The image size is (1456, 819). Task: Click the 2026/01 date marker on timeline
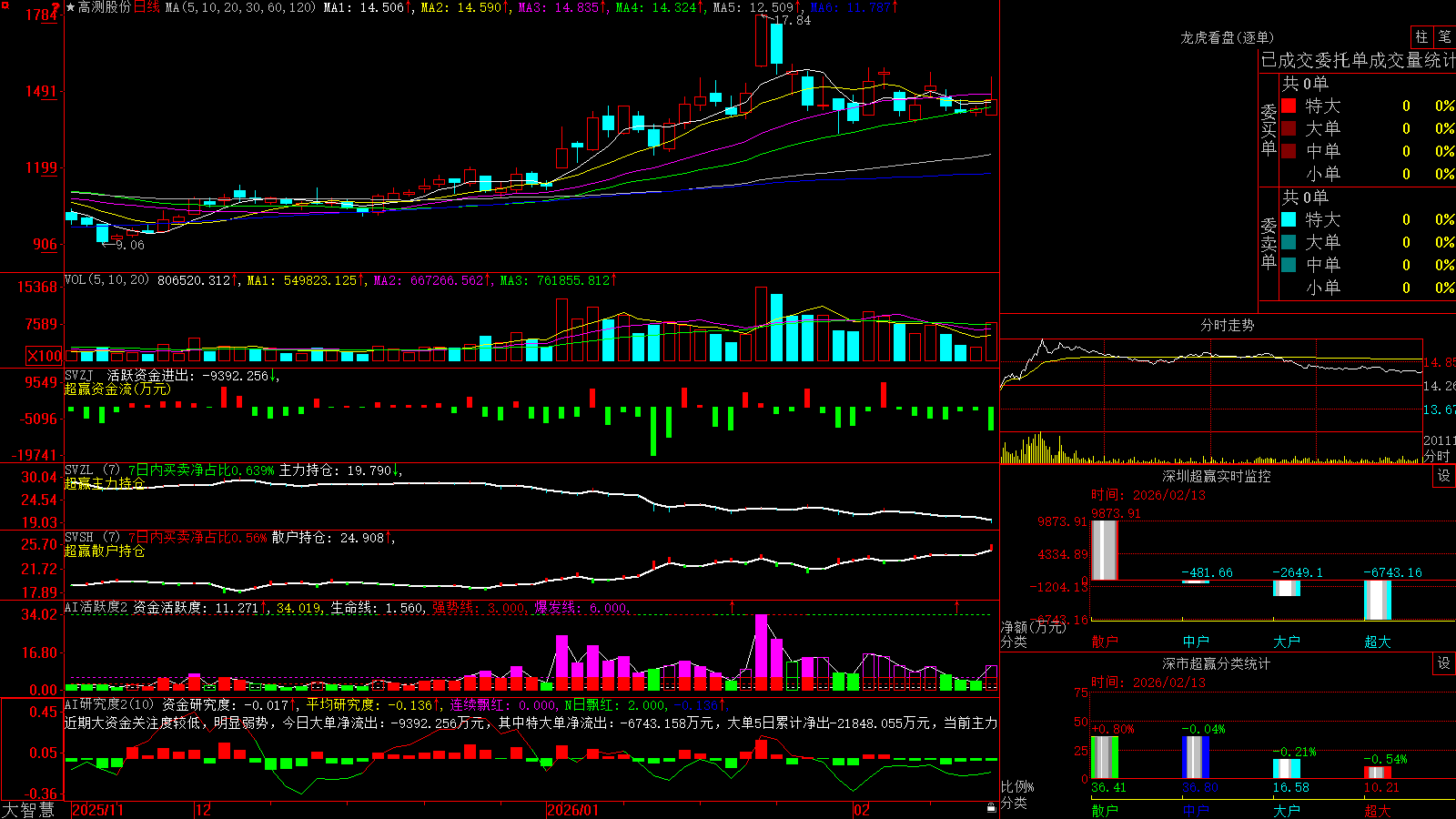point(573,810)
